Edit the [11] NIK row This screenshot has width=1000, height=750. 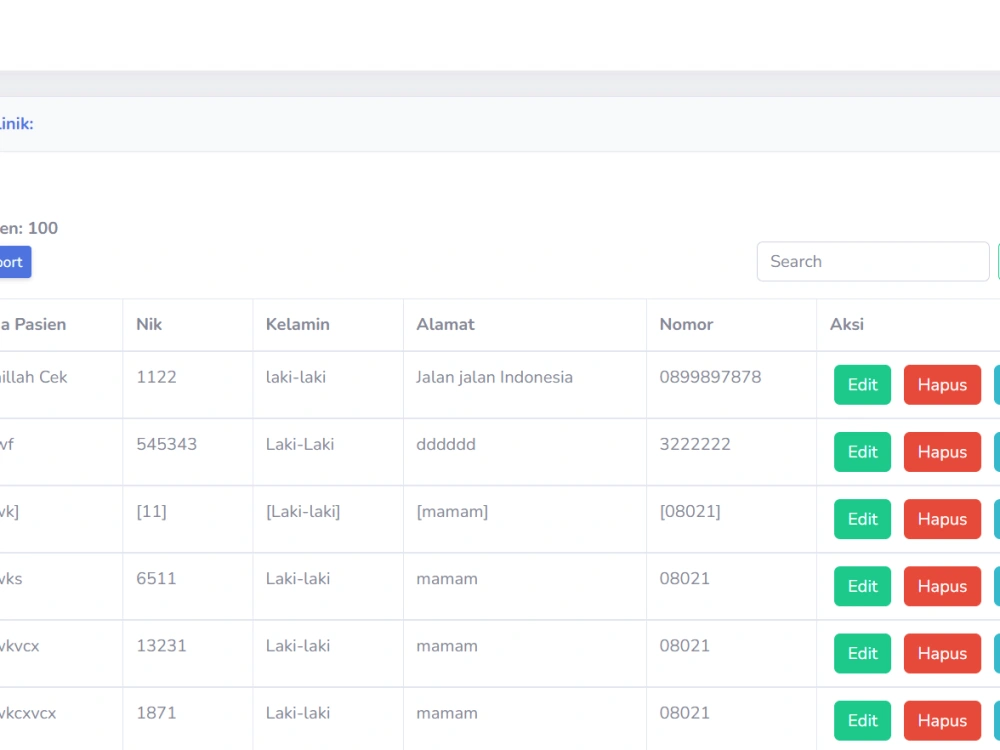tap(862, 519)
